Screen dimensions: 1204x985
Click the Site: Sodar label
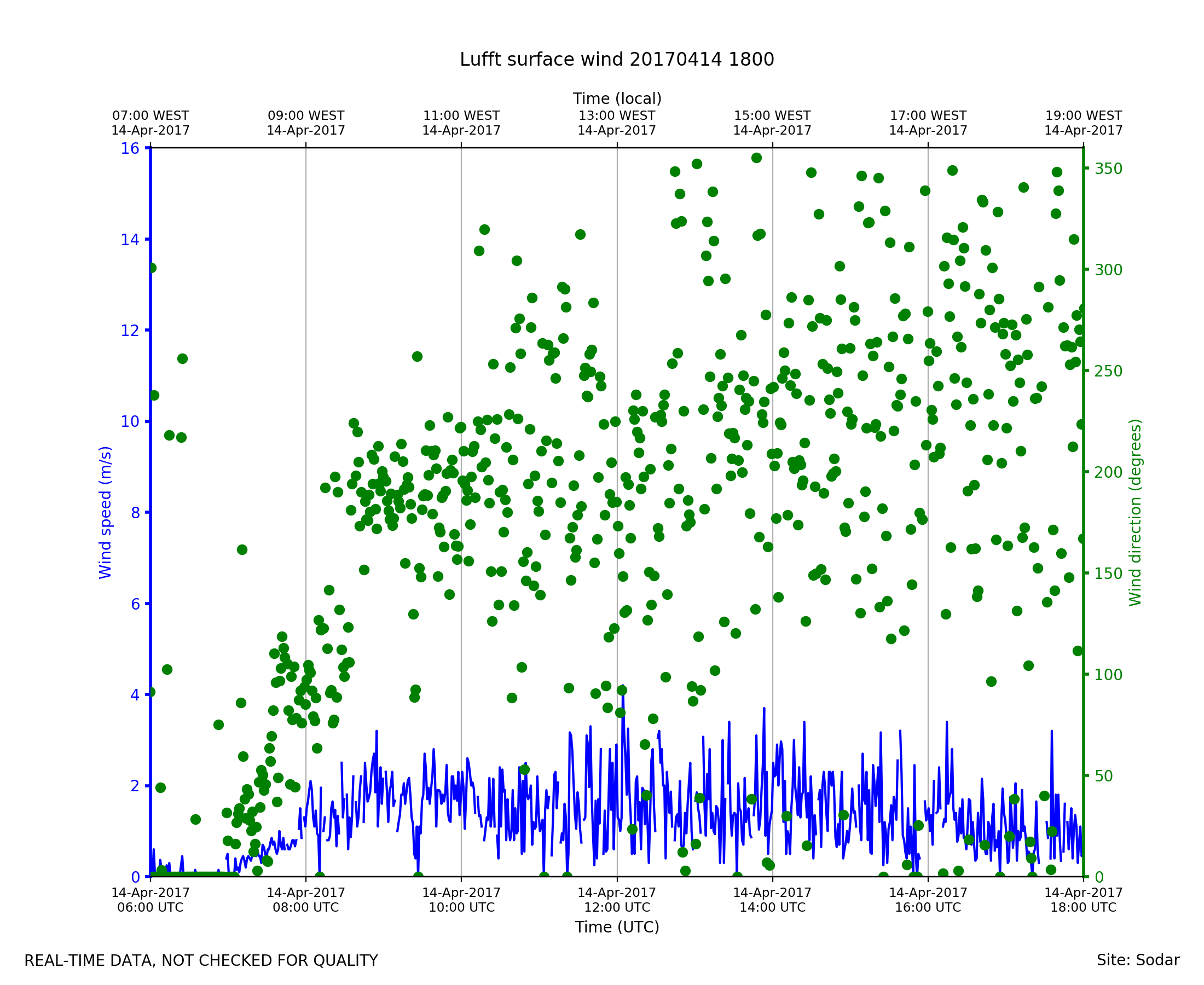pyautogui.click(x=1138, y=960)
